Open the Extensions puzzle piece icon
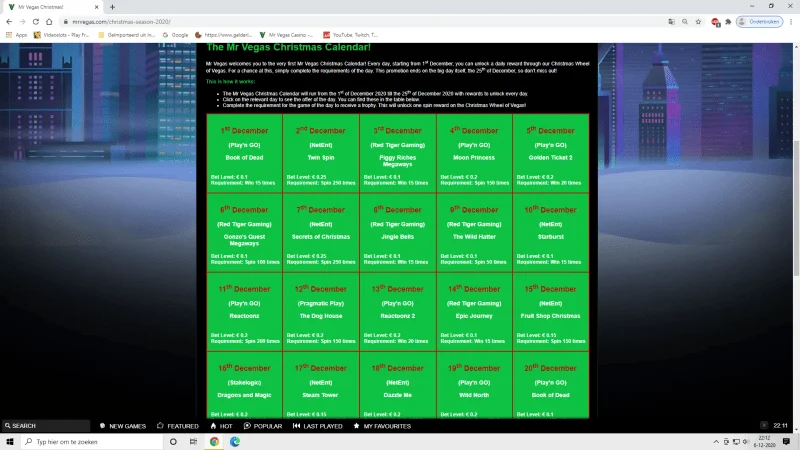Viewport: 800px width, 450px height. tap(728, 22)
